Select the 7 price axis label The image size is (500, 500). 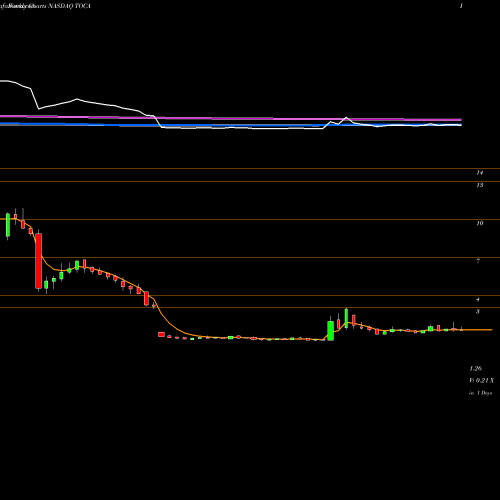[x=478, y=261]
